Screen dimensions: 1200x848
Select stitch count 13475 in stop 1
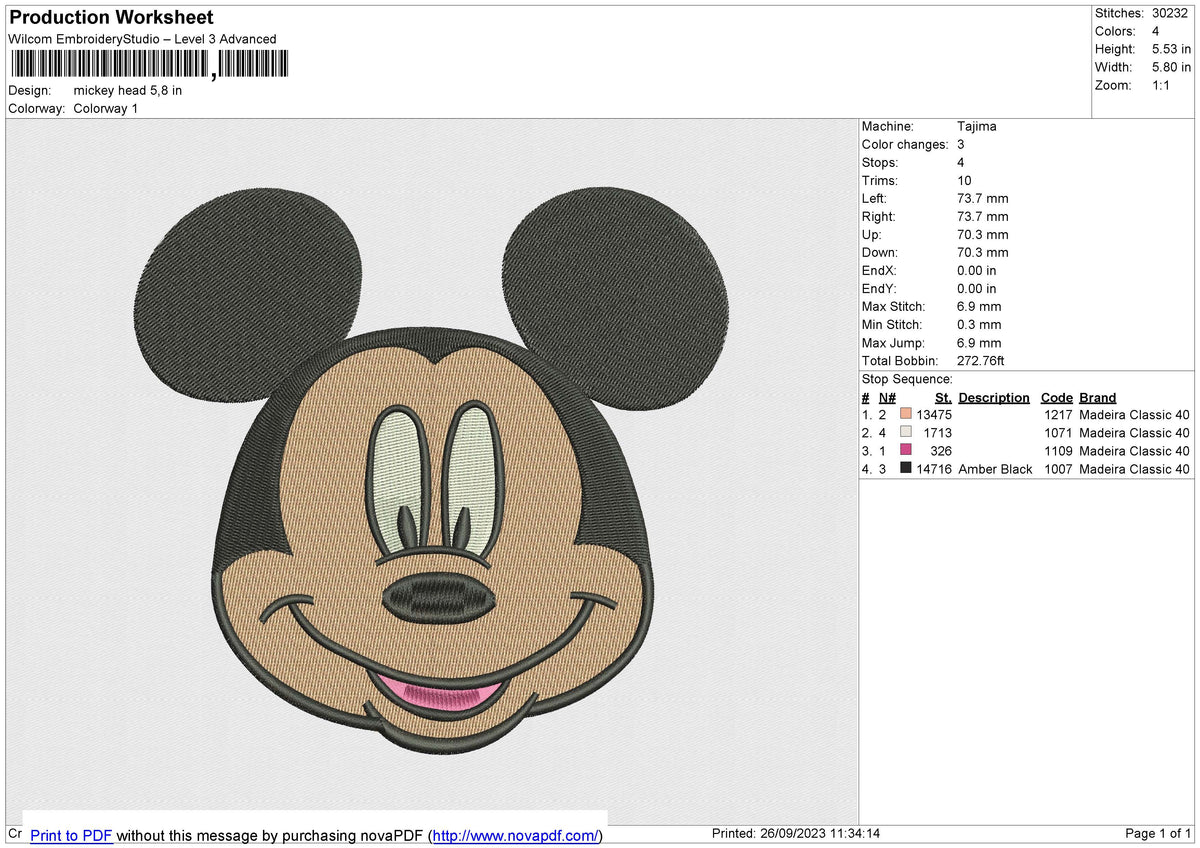934,414
